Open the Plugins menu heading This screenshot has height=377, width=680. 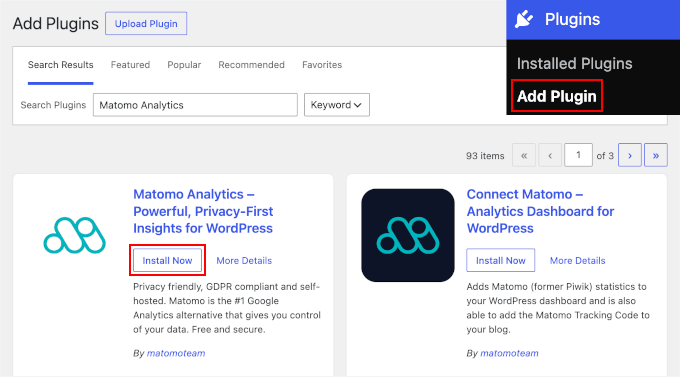click(x=572, y=20)
